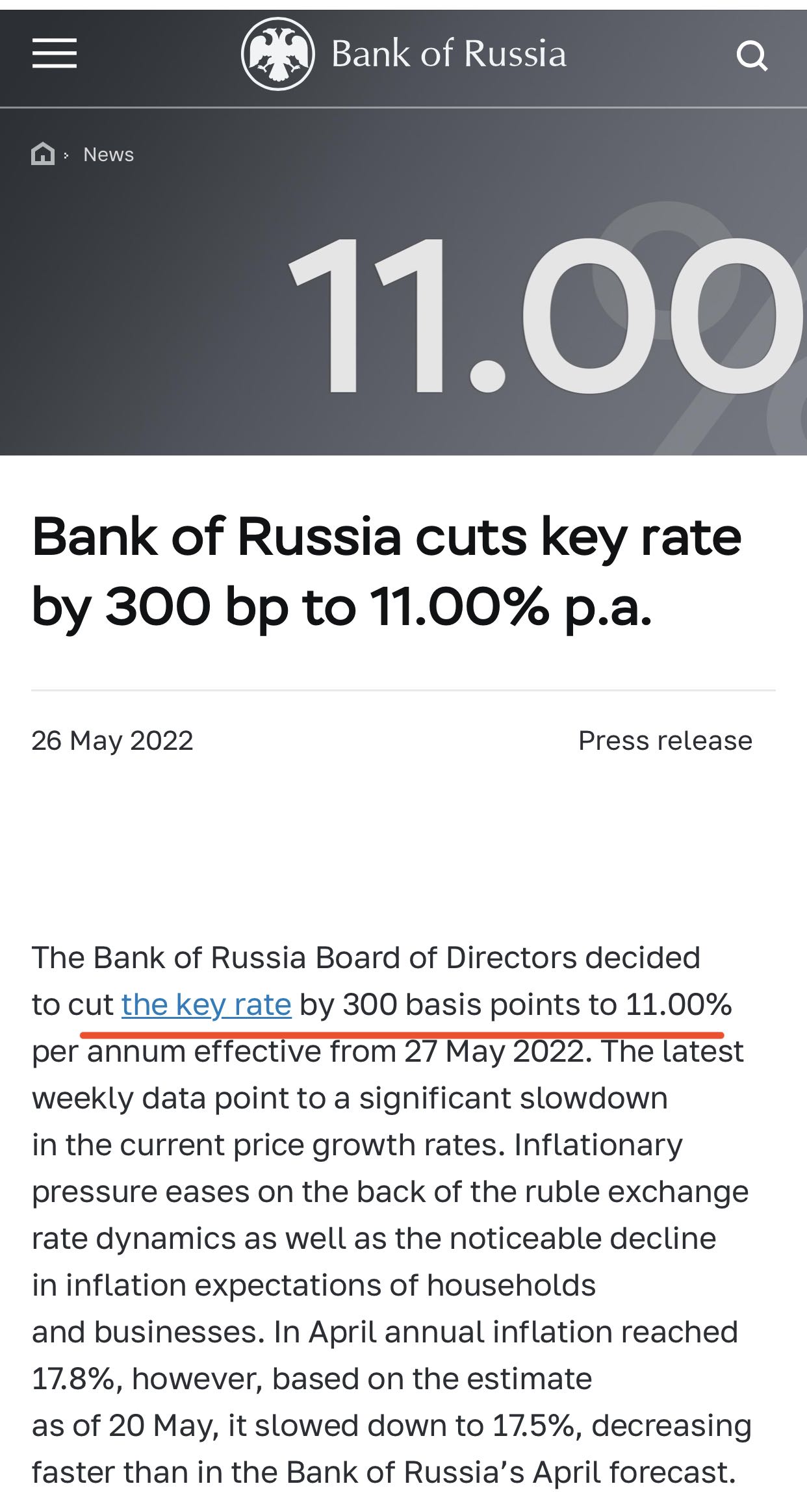Click the Bank of Russia wordmark

click(448, 54)
